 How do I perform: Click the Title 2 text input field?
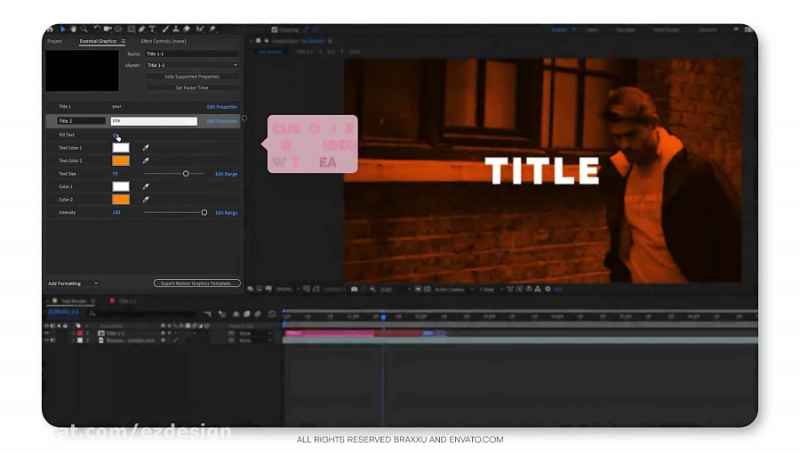[153, 121]
